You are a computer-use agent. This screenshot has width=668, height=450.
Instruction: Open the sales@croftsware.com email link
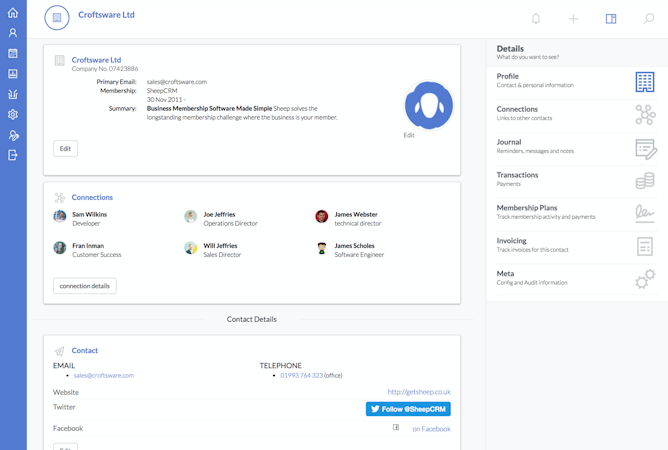pyautogui.click(x=104, y=376)
